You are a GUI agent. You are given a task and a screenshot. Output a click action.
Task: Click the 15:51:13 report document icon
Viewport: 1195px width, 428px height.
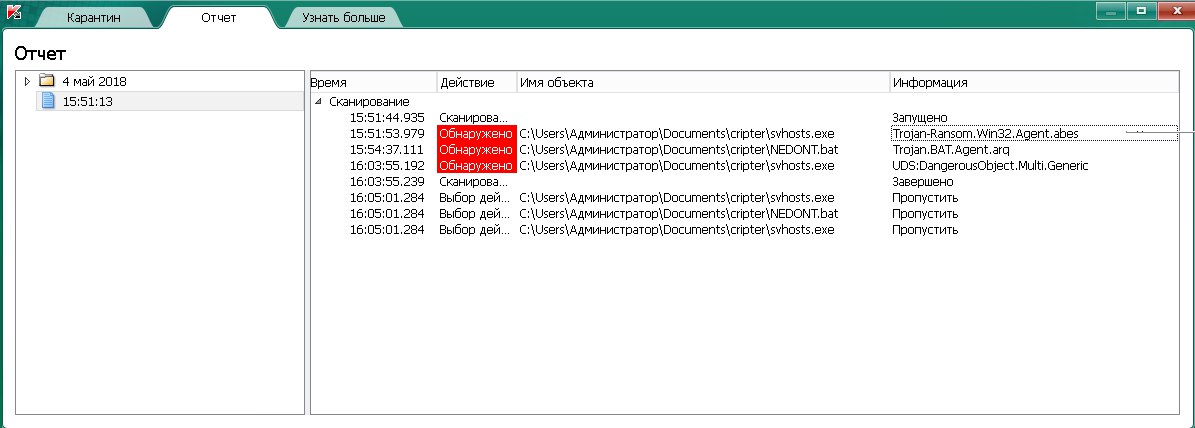tap(48, 101)
